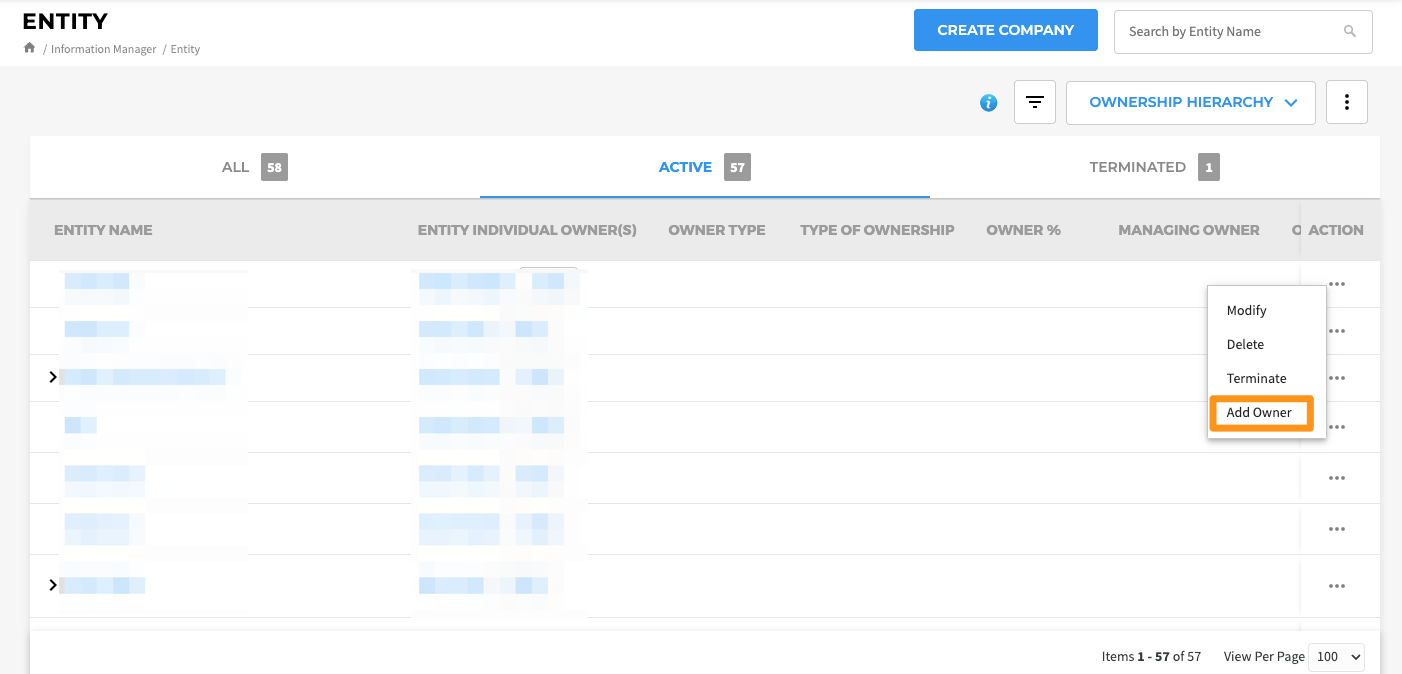Go to Information Manager breadcrumb link
Screen dimensions: 1402x674
(103, 49)
